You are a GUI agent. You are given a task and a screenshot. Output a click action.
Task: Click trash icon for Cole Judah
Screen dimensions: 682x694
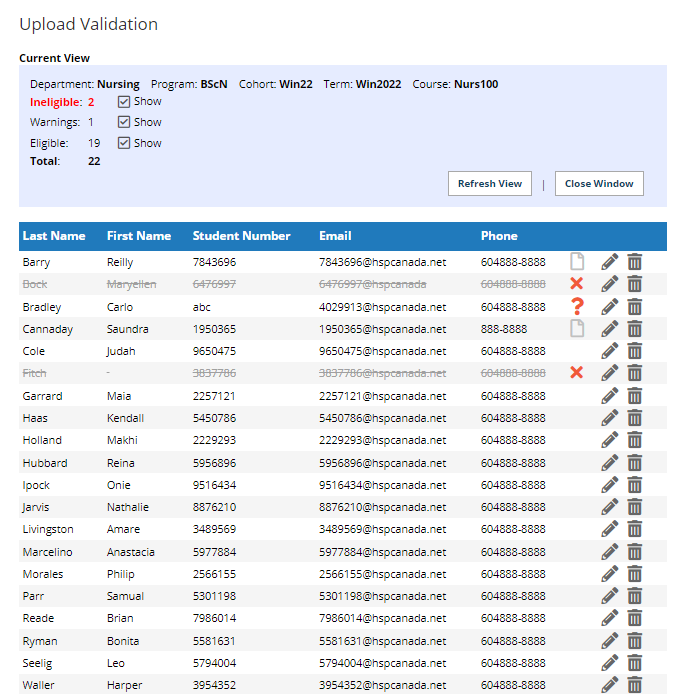[x=635, y=351]
